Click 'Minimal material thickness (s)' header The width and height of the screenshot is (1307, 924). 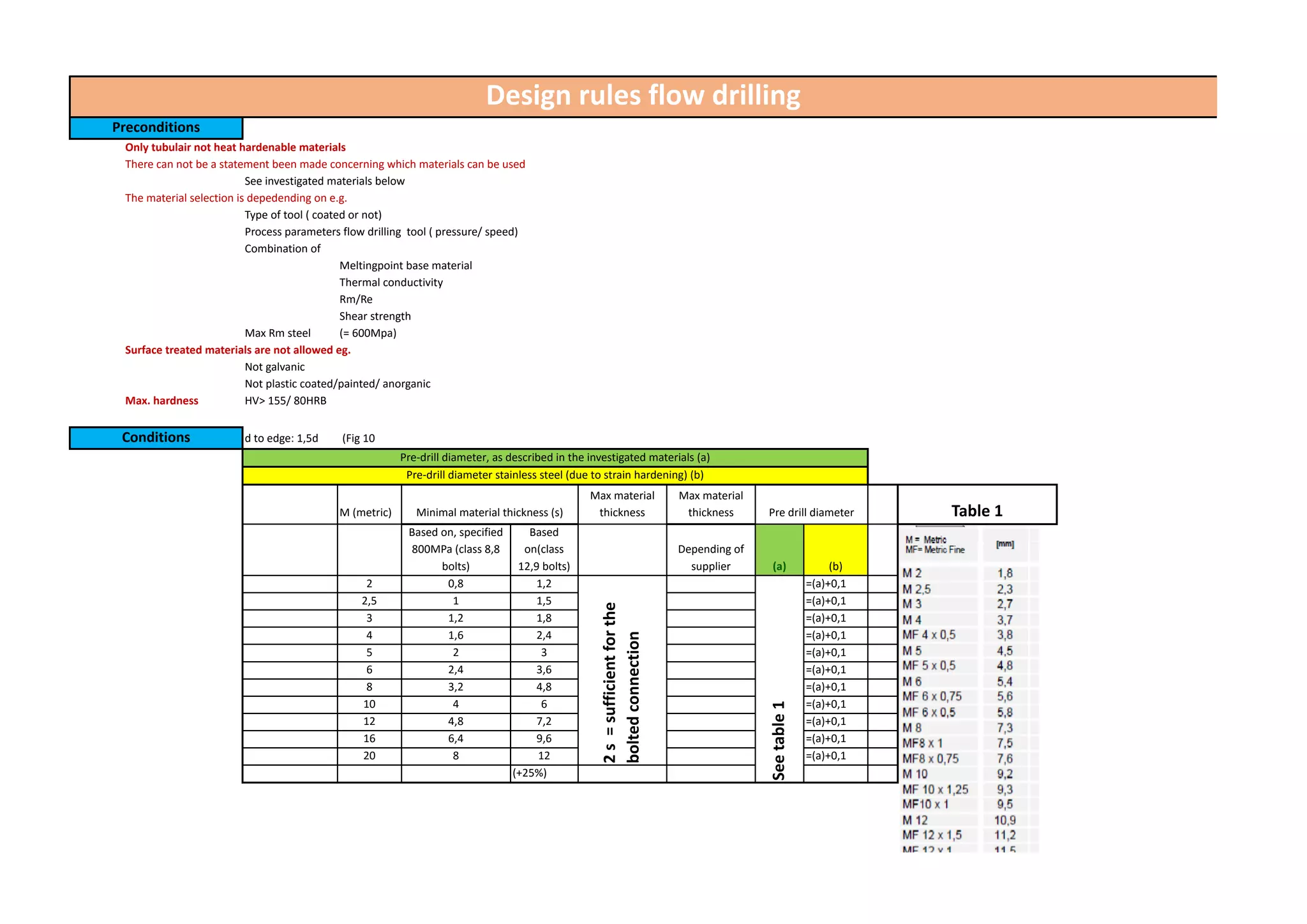click(x=489, y=512)
